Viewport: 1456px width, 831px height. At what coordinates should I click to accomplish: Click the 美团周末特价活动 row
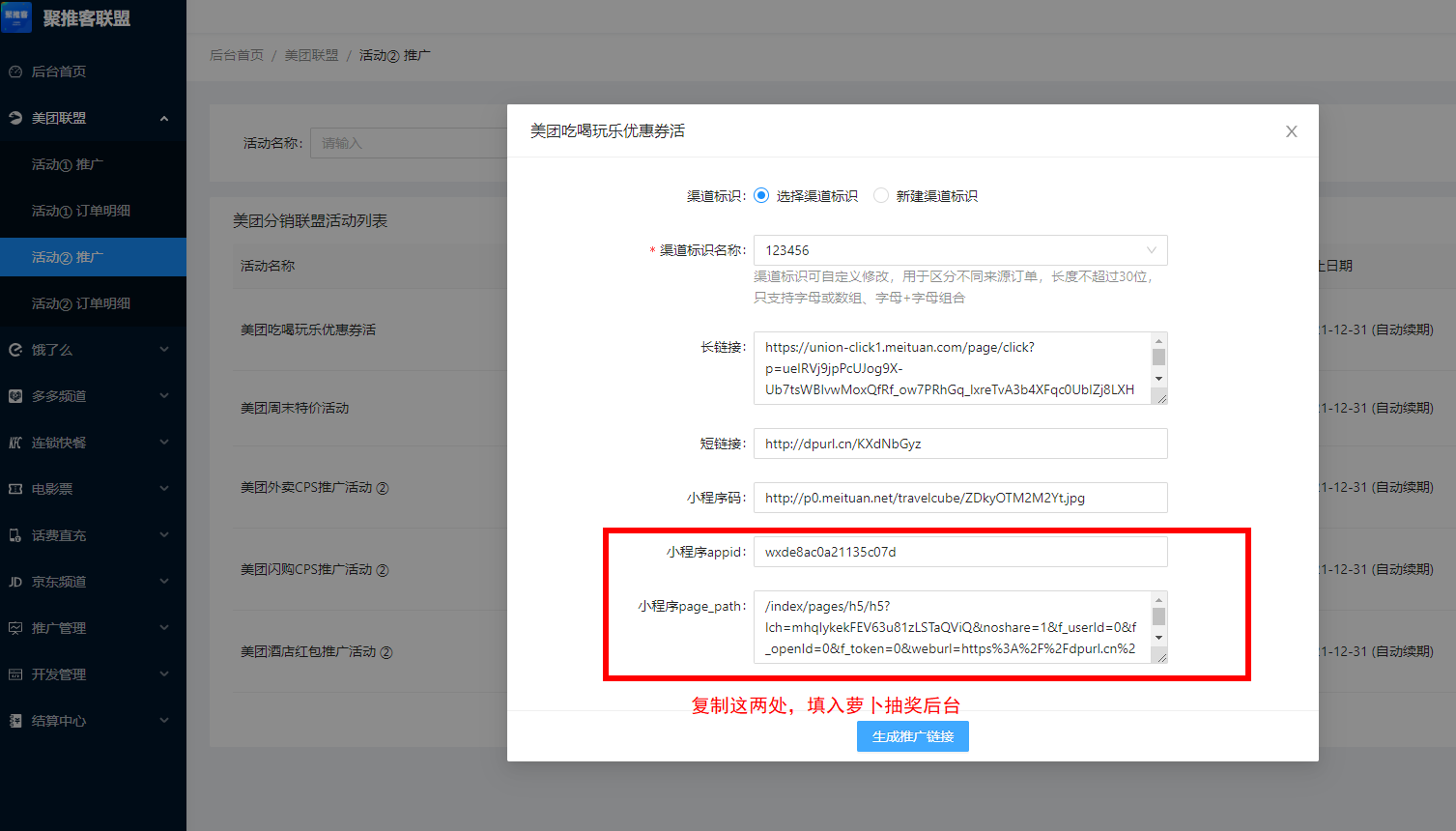(x=295, y=408)
